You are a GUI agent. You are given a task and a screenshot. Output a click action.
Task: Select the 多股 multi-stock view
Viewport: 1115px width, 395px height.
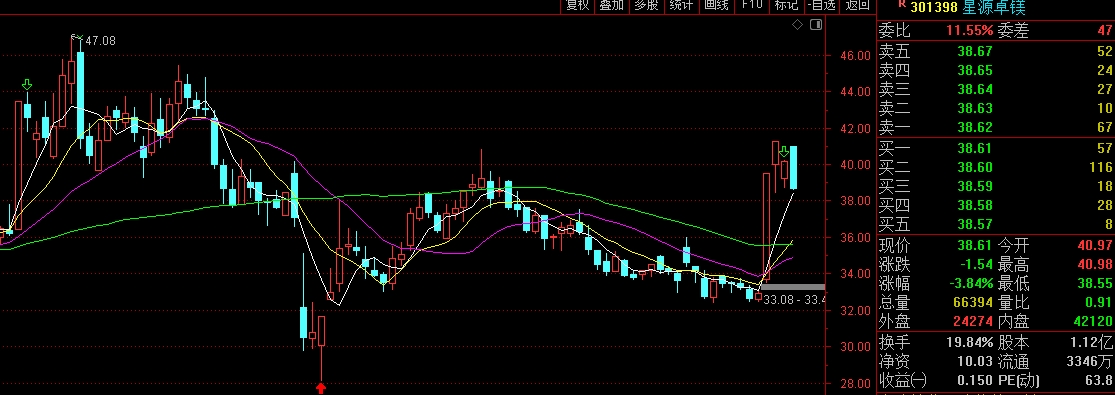(x=646, y=6)
